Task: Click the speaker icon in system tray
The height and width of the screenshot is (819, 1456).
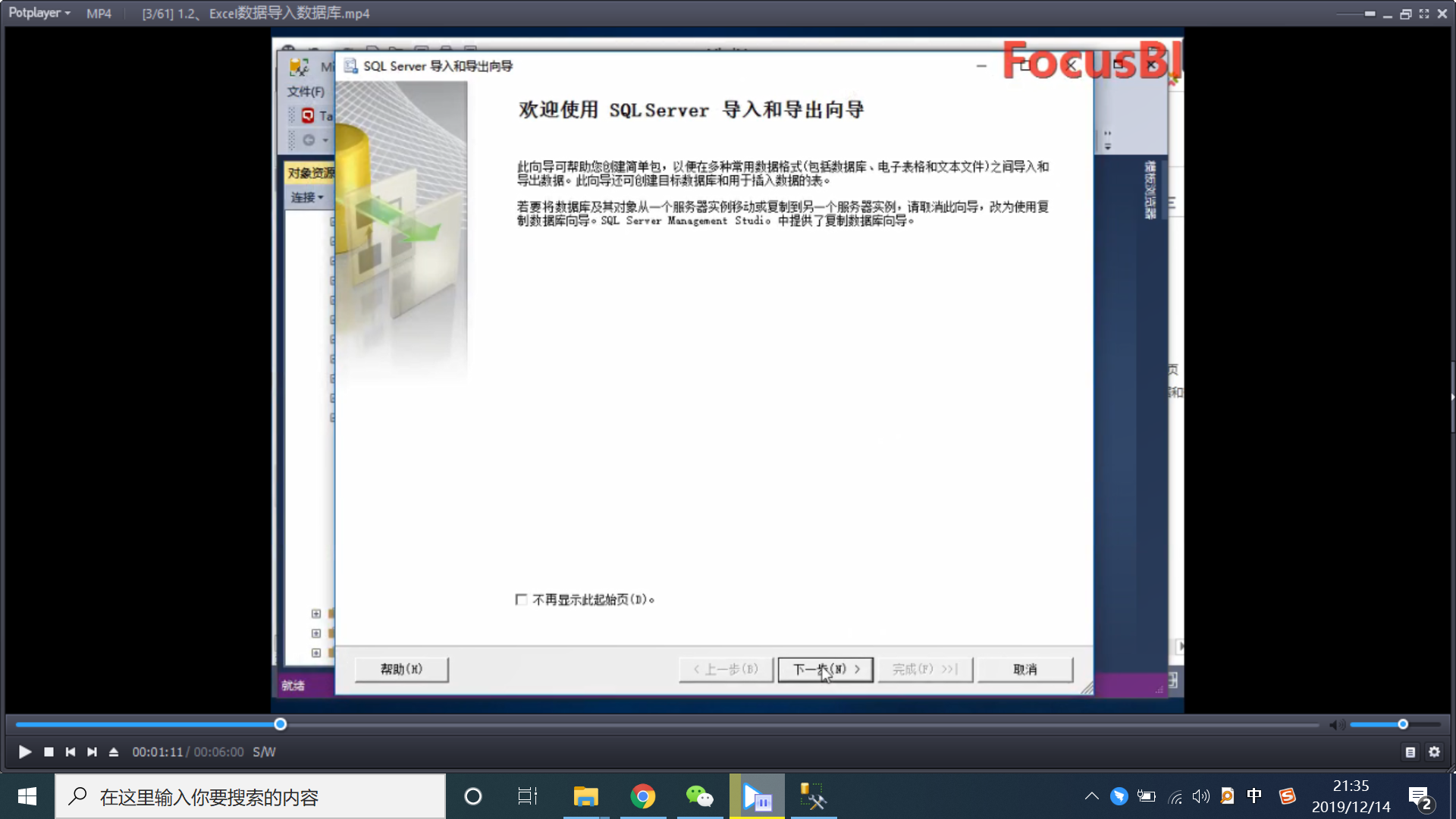Action: 1200,795
